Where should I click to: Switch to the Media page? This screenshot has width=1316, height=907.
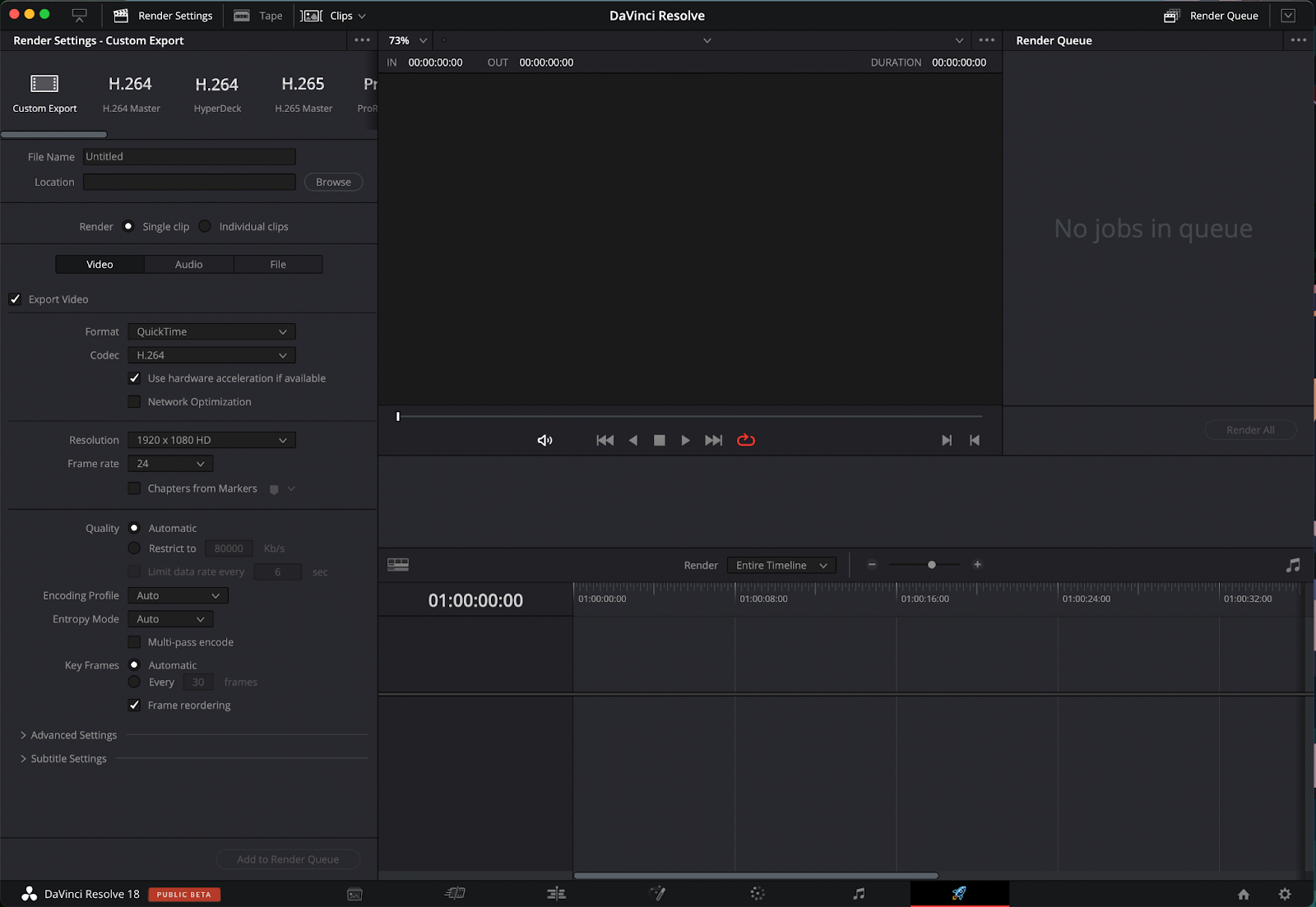click(x=354, y=894)
